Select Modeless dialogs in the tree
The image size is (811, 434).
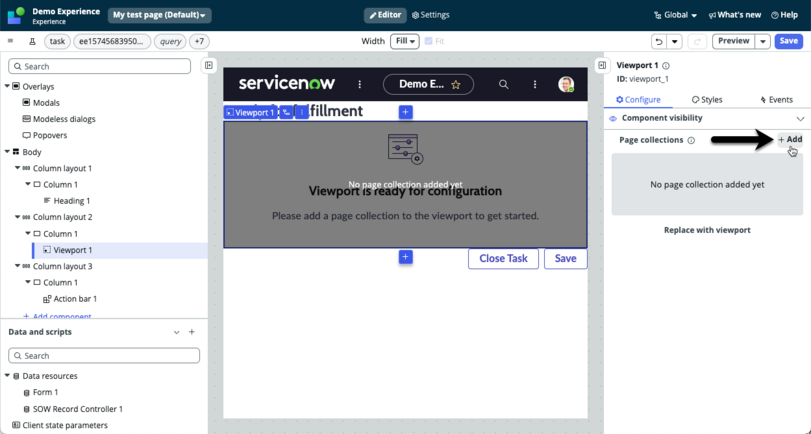point(59,119)
